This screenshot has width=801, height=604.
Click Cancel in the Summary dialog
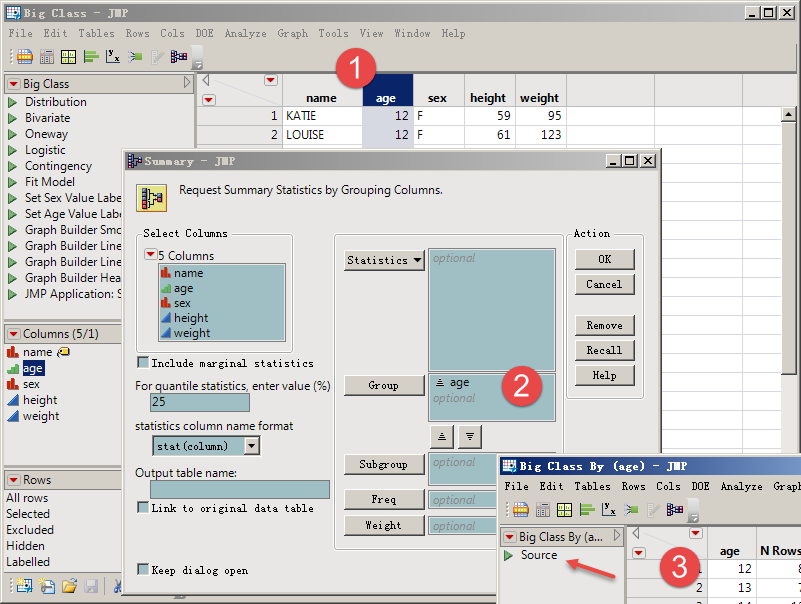click(605, 284)
